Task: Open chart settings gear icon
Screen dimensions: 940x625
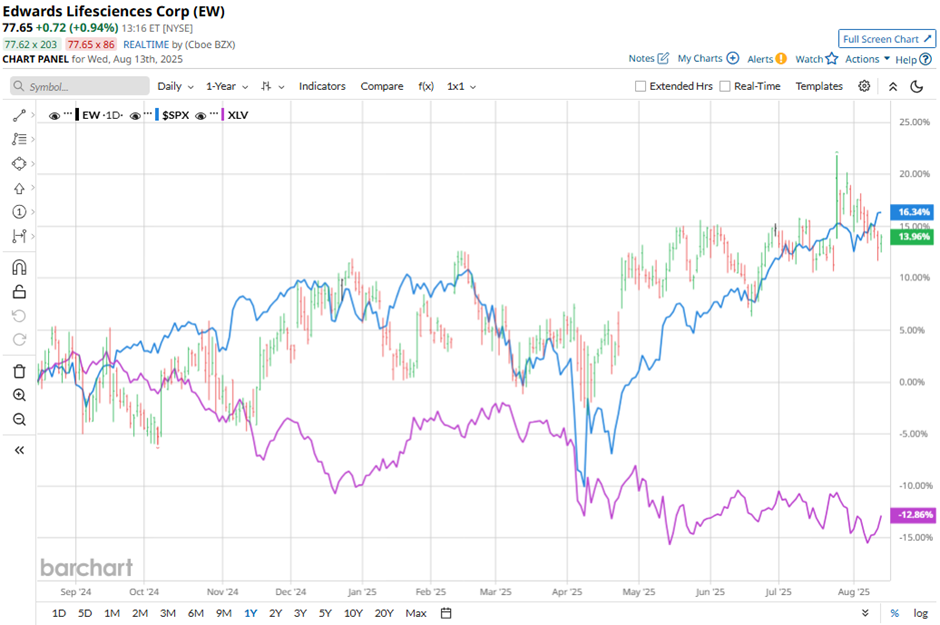Action: 864,86
